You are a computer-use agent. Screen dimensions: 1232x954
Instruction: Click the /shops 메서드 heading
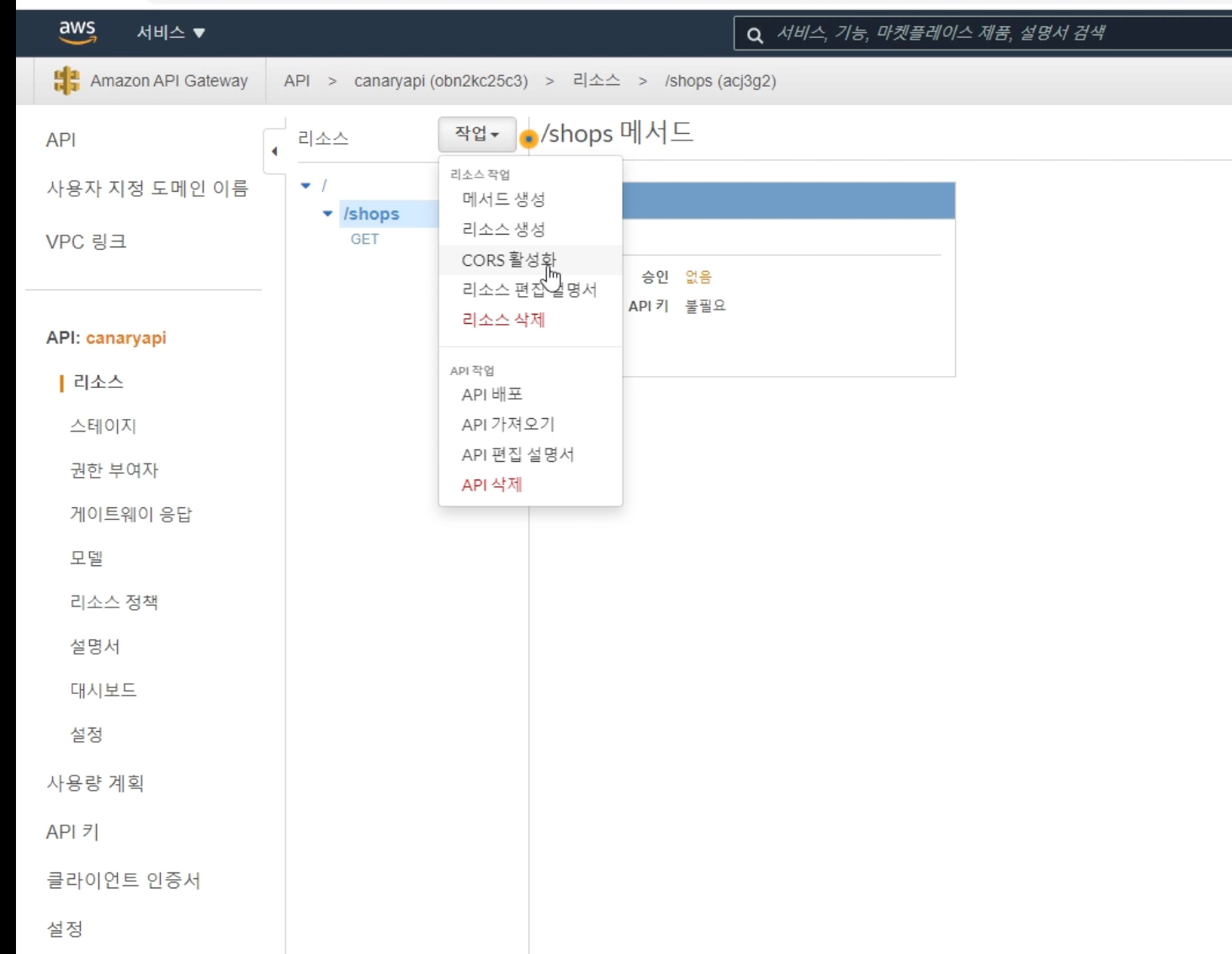[x=617, y=133]
